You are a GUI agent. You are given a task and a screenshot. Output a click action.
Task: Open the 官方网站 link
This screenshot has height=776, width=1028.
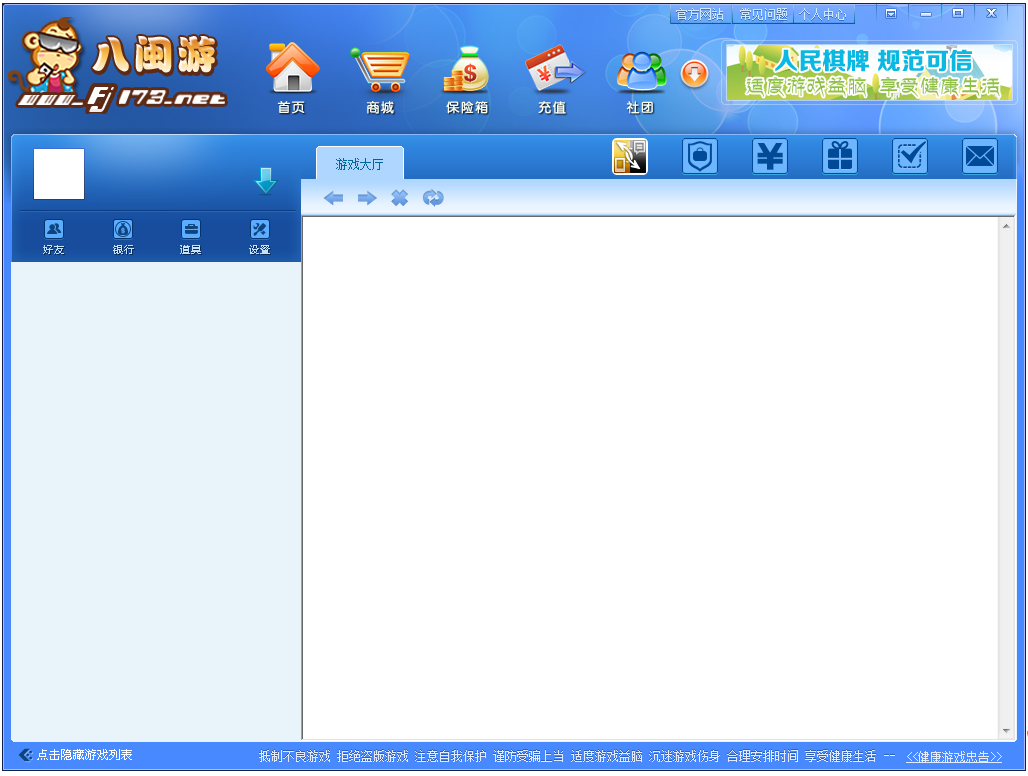[699, 15]
